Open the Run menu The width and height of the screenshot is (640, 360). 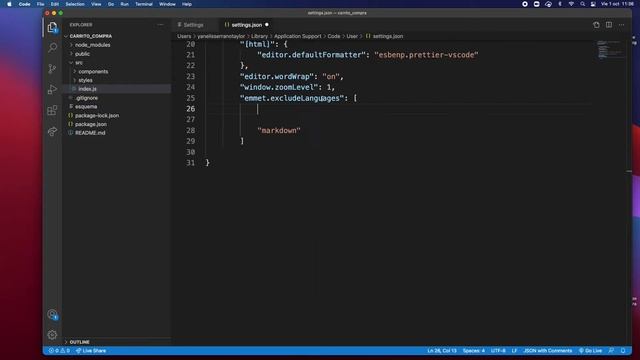point(124,4)
